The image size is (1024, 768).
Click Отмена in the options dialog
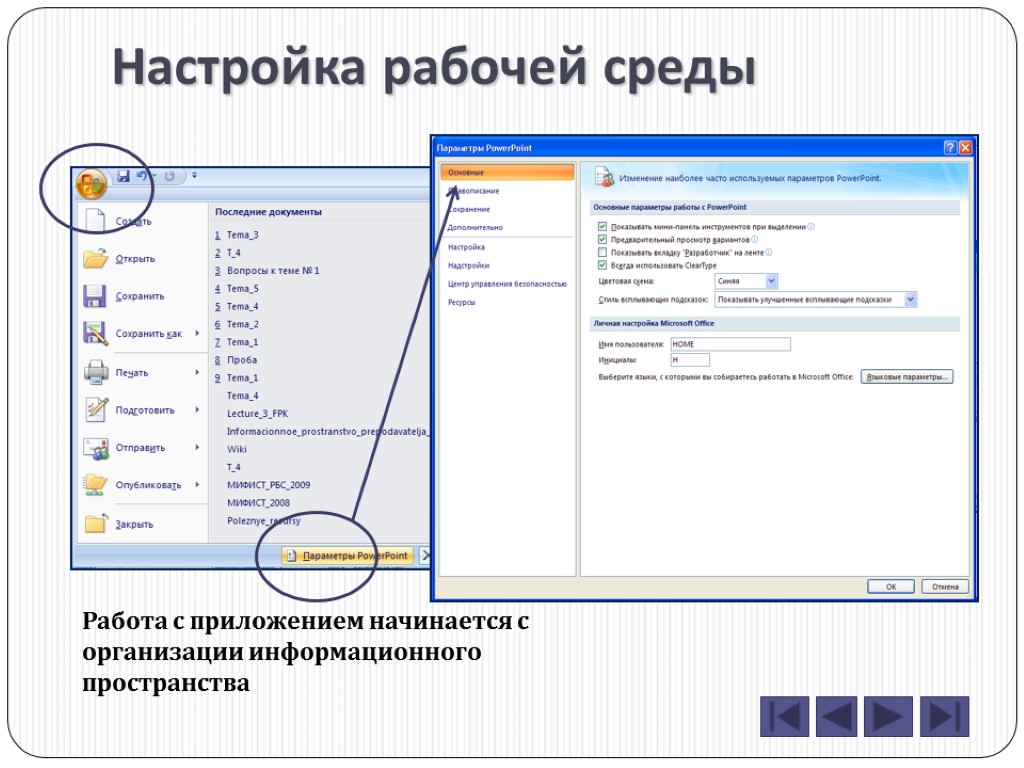pyautogui.click(x=945, y=586)
